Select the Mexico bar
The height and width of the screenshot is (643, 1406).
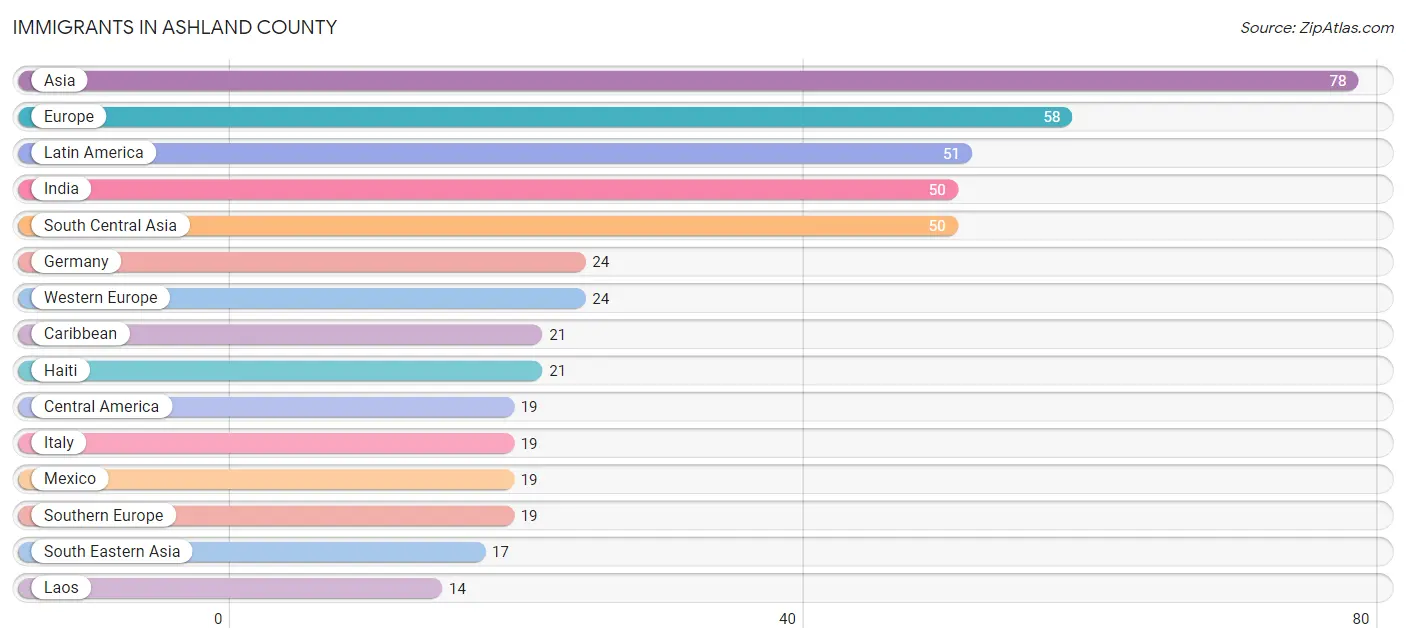(x=266, y=479)
